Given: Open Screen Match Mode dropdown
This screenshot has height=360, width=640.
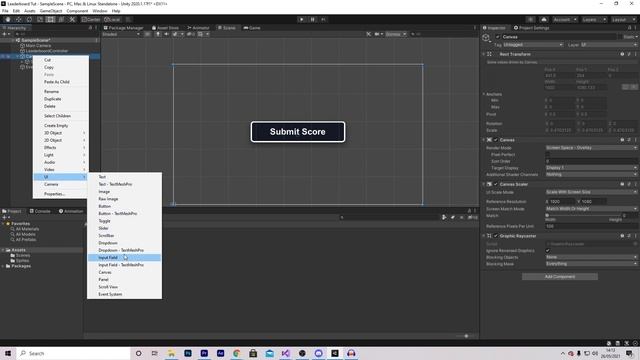Looking at the screenshot, I should point(591,209).
